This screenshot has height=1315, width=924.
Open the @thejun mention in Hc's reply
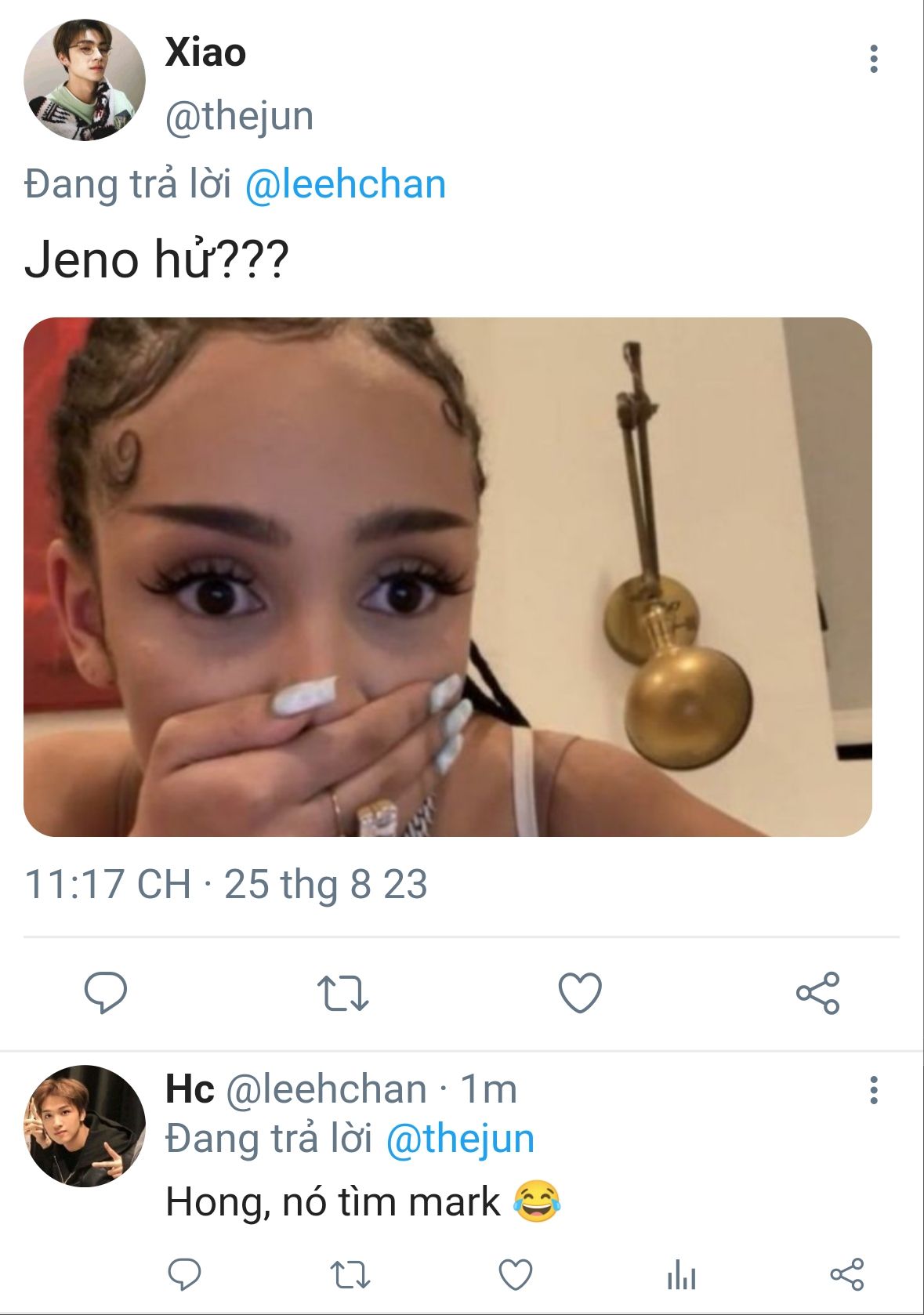pos(460,1139)
